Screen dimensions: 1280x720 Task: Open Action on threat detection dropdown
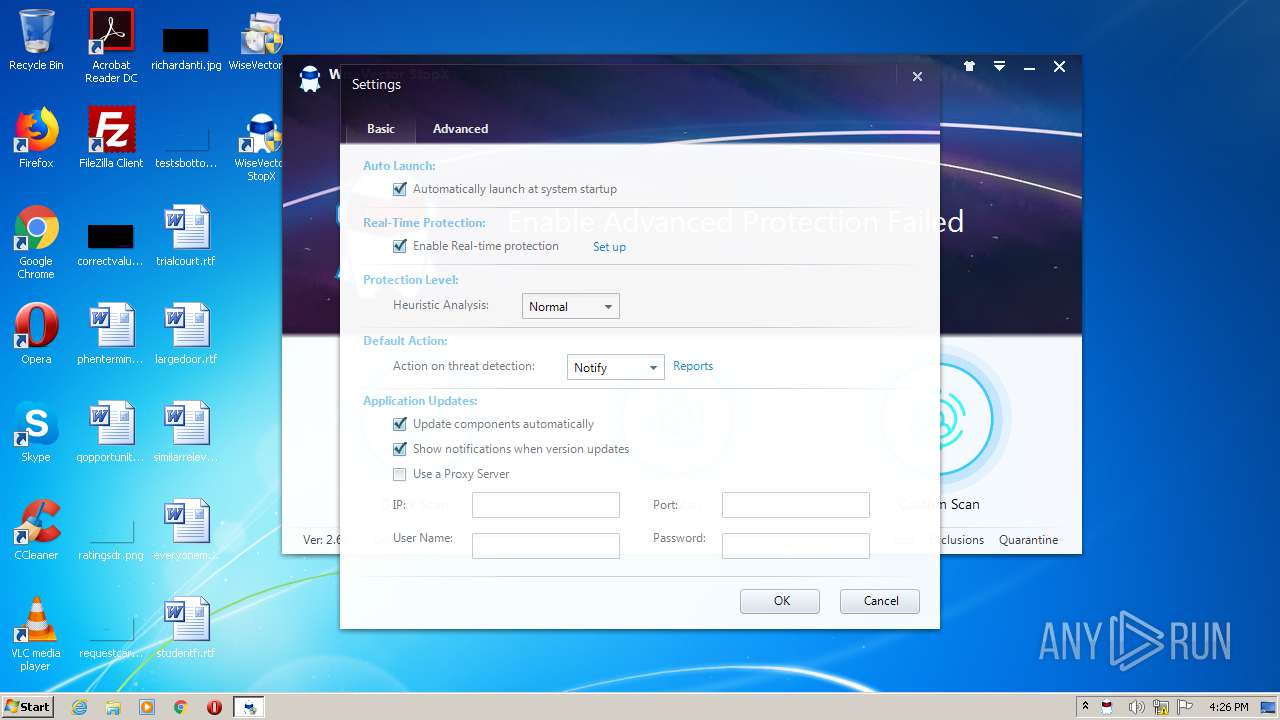615,367
